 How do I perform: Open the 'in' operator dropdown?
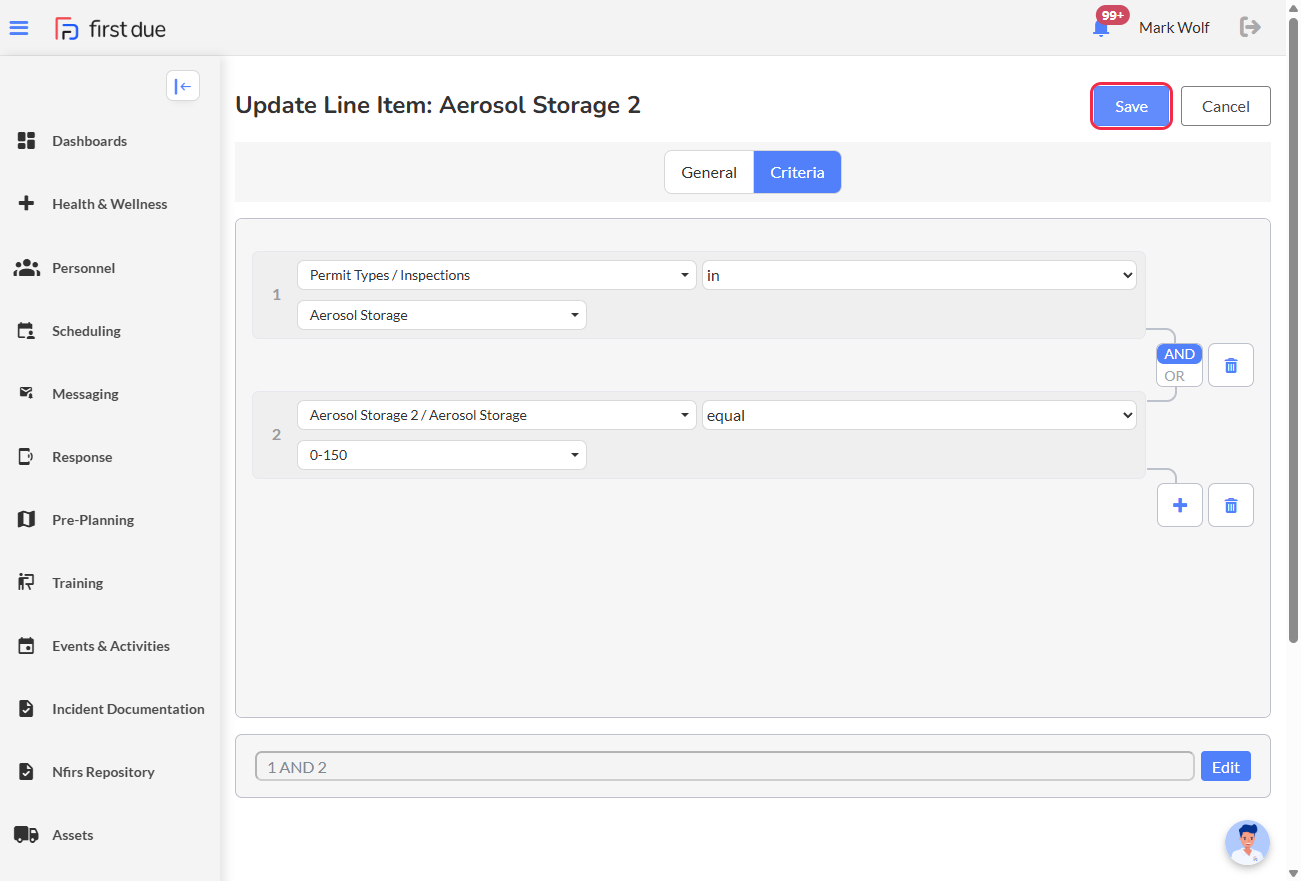919,275
